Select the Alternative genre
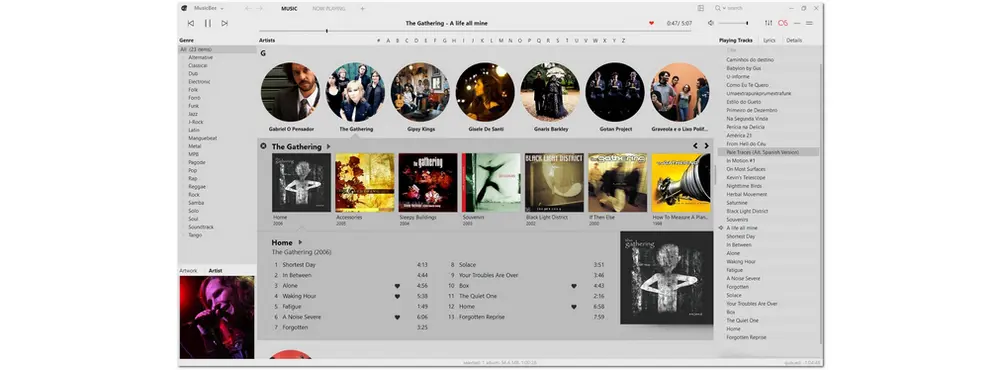Screen dimensions: 1000x370 pos(200,57)
